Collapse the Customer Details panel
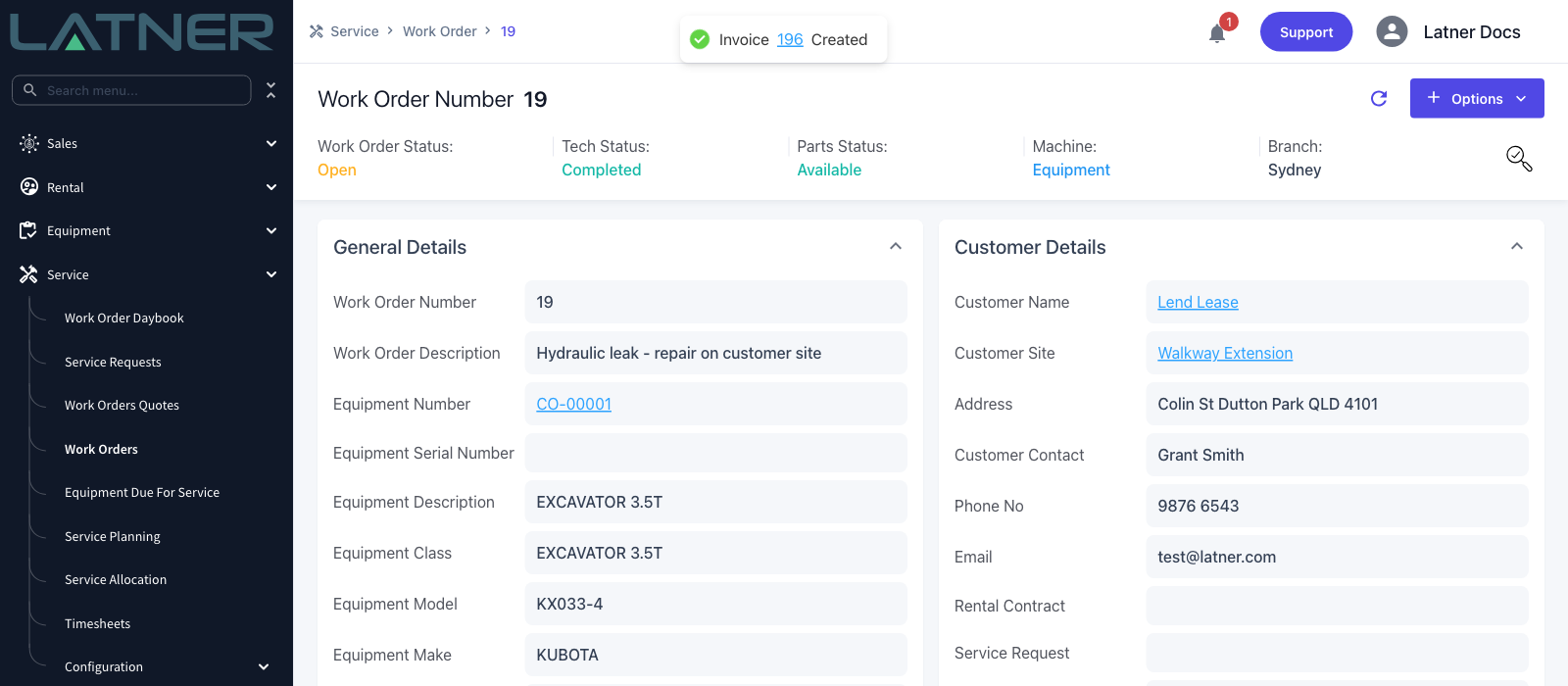1568x686 pixels. 1517,246
